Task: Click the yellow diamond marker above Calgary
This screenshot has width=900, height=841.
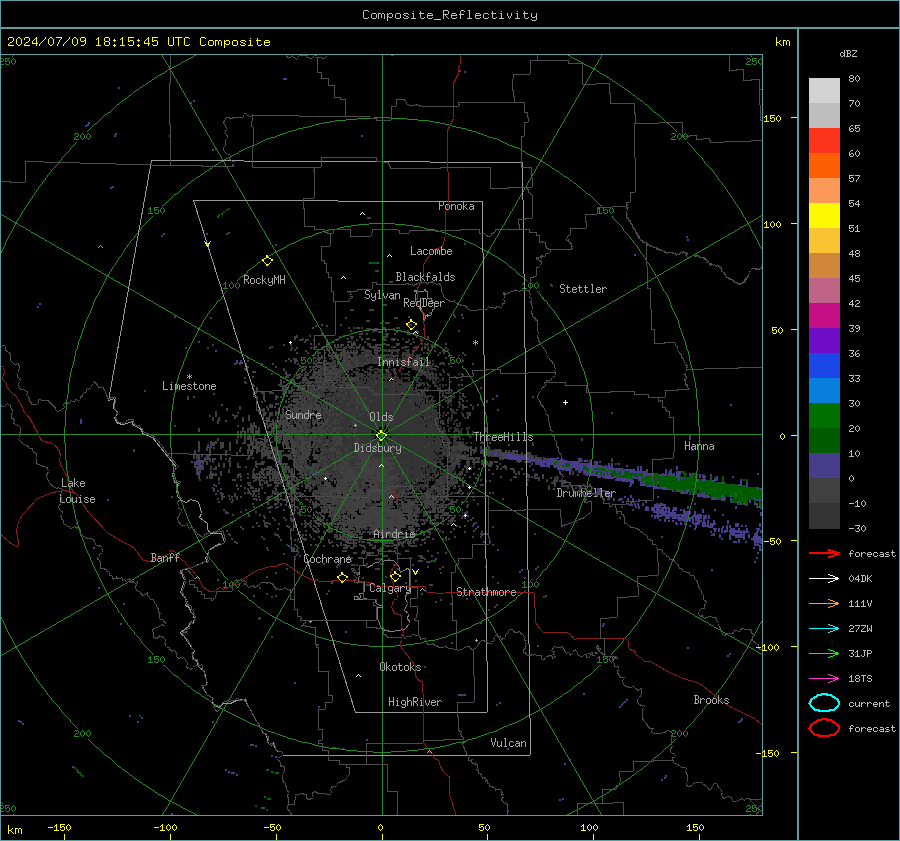Action: click(x=395, y=576)
